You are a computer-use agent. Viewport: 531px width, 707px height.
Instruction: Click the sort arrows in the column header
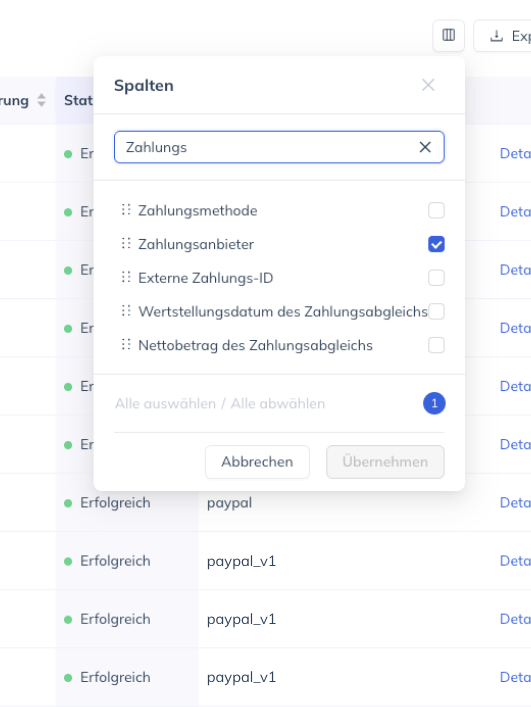pos(41,100)
